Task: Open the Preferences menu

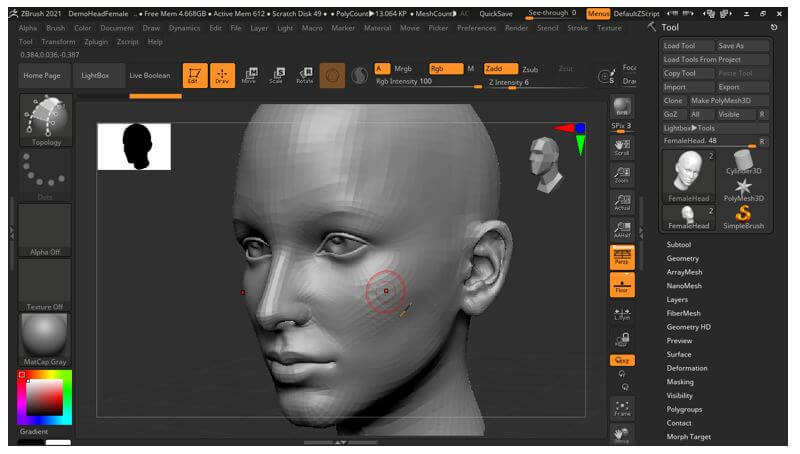Action: (x=476, y=28)
